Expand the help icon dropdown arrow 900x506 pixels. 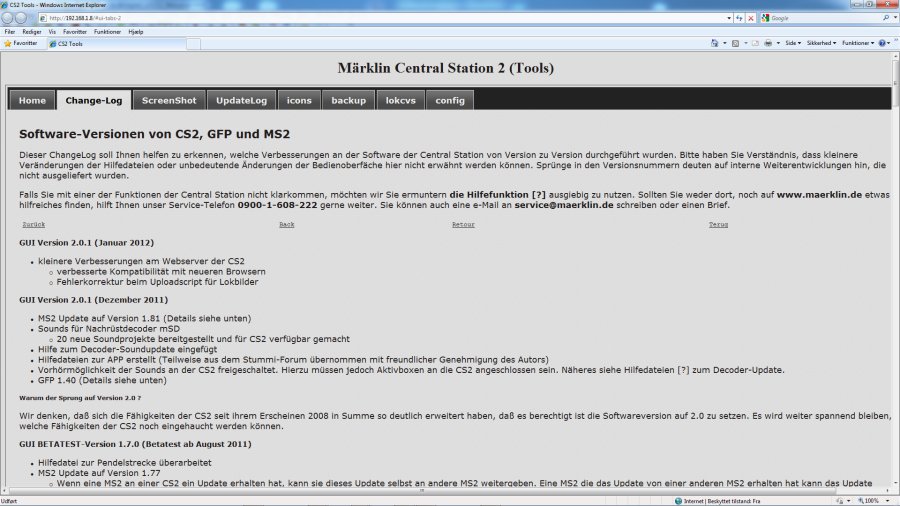[x=889, y=43]
